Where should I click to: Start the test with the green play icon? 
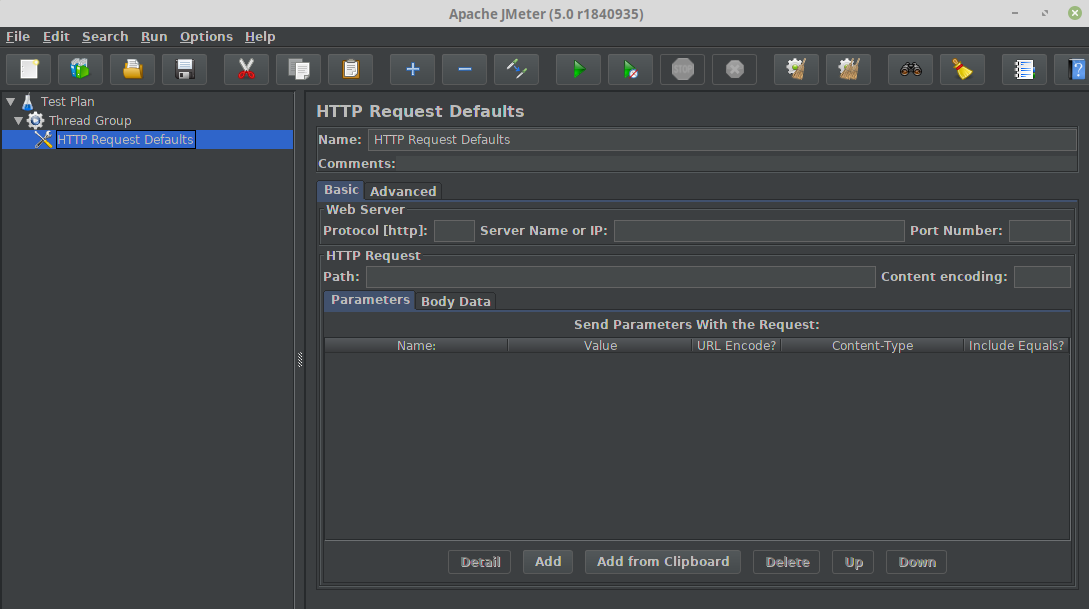tap(579, 69)
